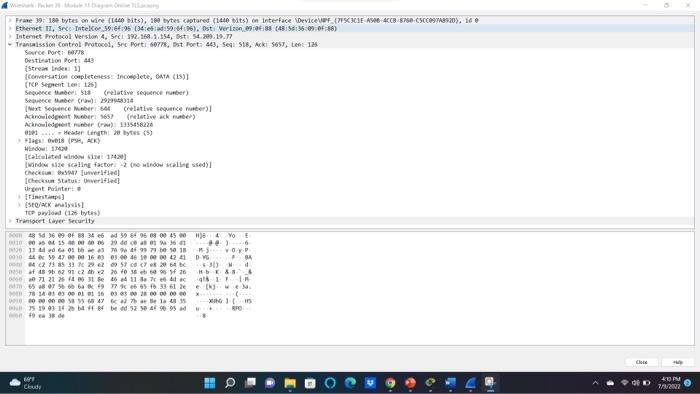700x394 pixels.
Task: Select the Source Port: 60778 field
Action: tap(54, 53)
